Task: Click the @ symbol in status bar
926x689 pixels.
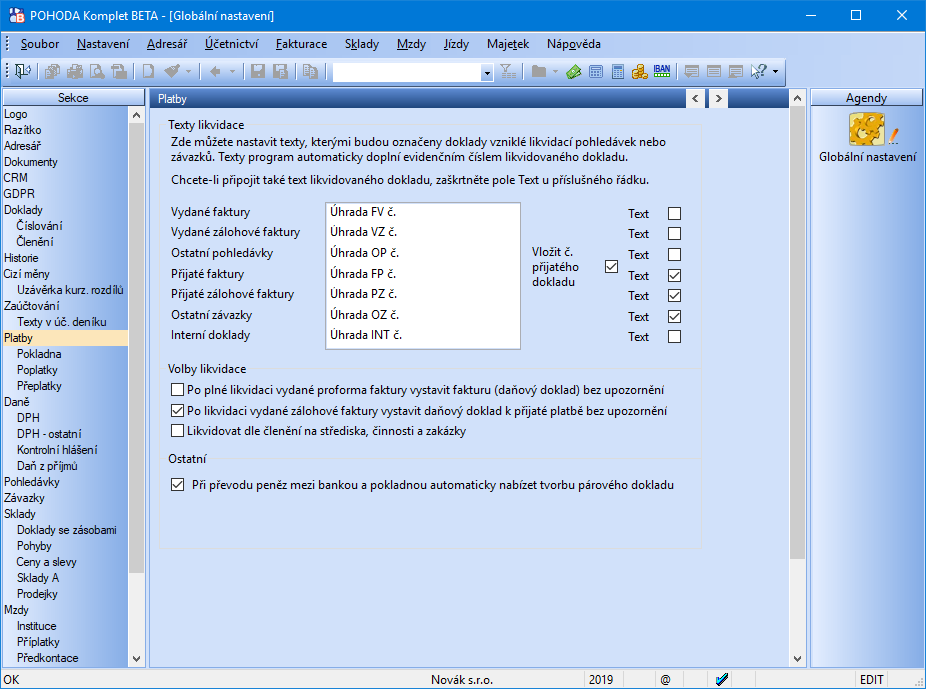Action: 666,680
